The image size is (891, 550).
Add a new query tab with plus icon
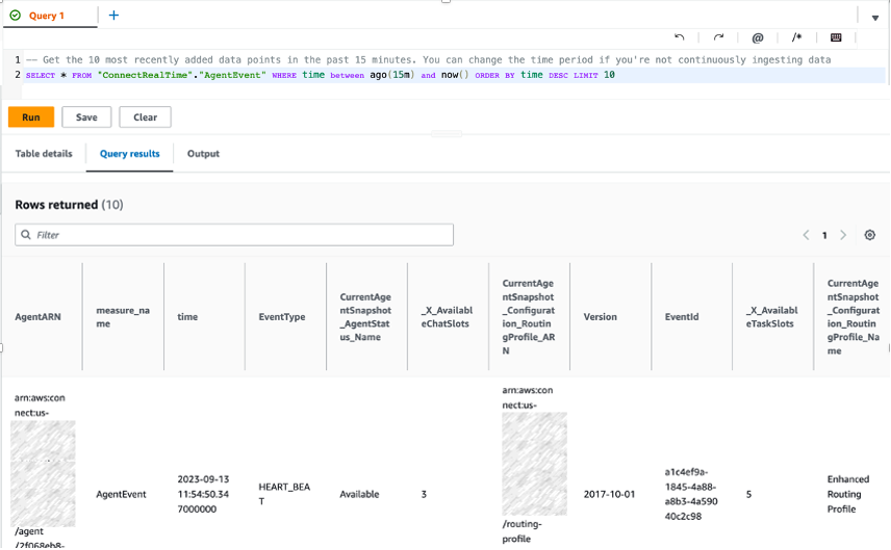click(114, 15)
